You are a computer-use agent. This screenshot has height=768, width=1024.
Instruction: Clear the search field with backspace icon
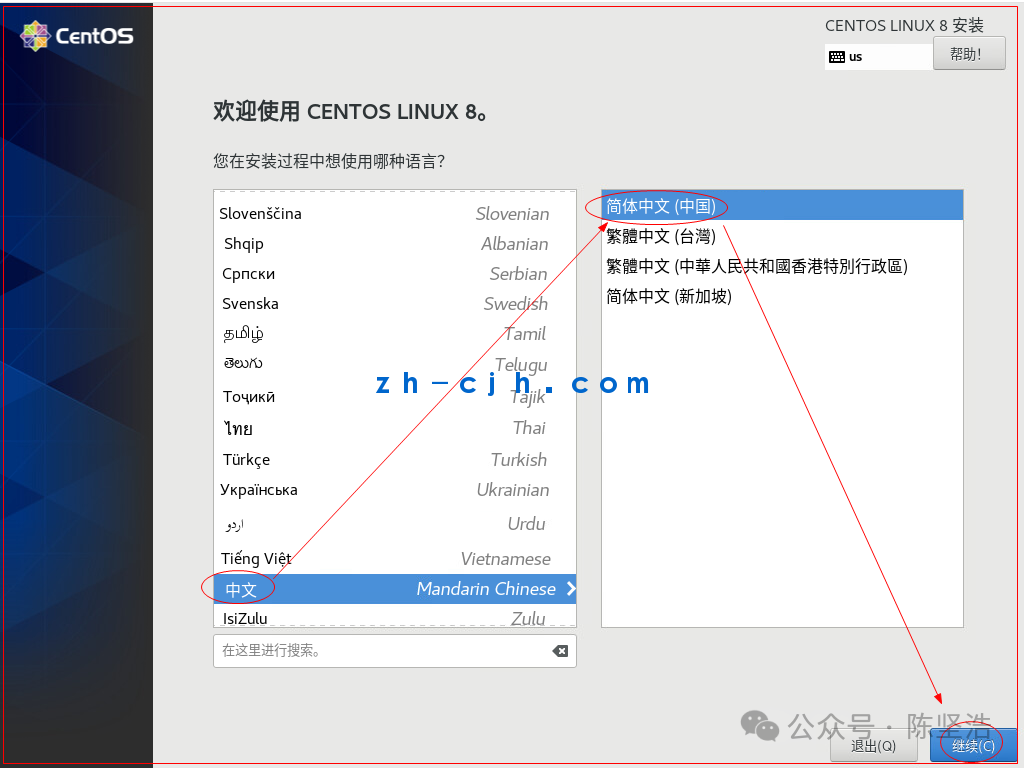coord(560,650)
